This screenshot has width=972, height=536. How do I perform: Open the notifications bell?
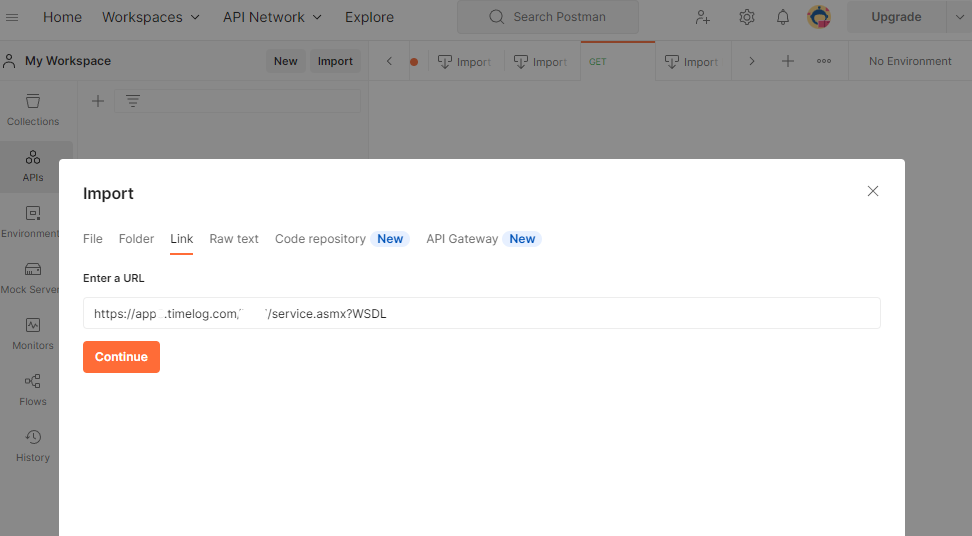coord(782,17)
